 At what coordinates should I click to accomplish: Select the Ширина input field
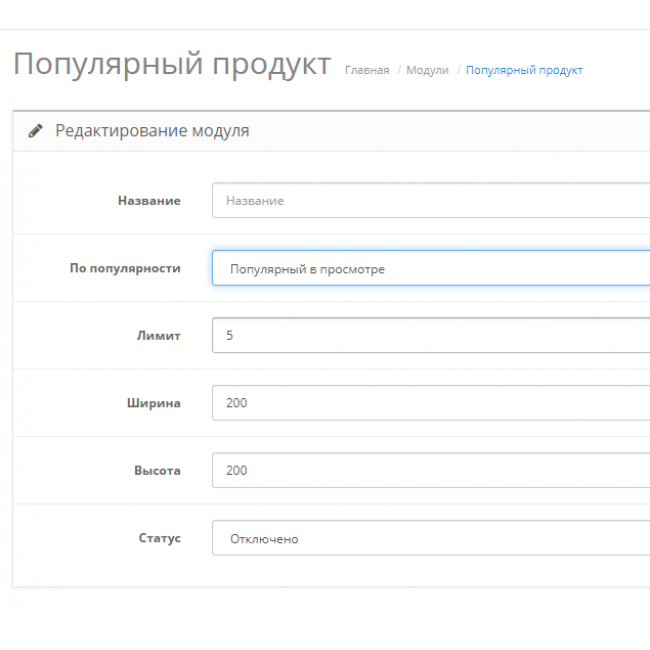pos(430,403)
